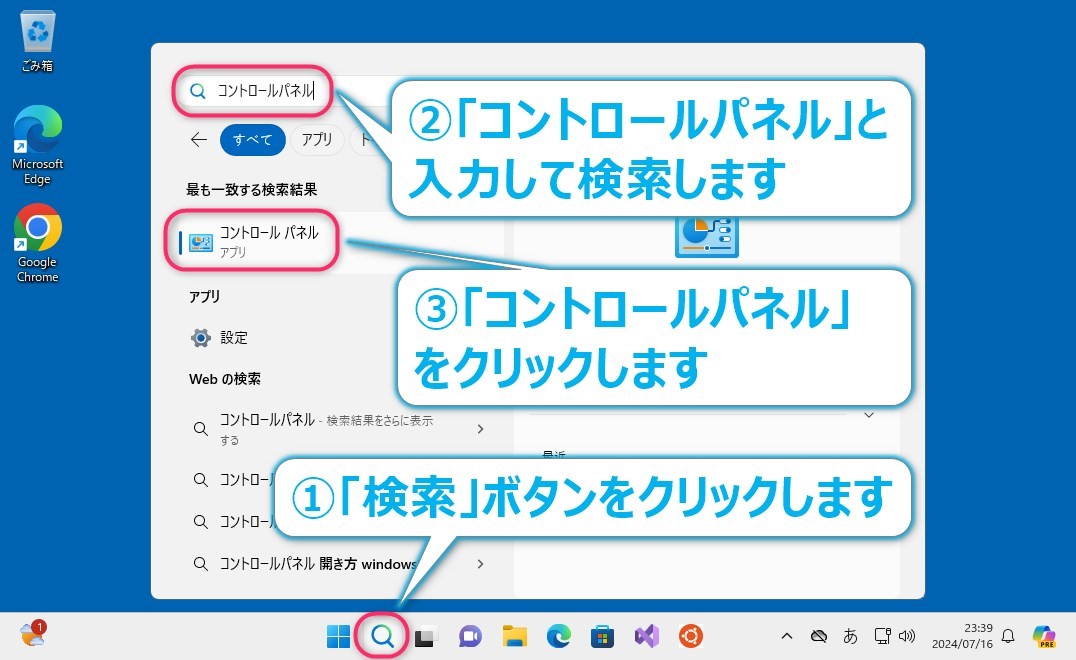Launch Copilot from the system tray
Viewport: 1076px width, 660px height.
[1044, 635]
